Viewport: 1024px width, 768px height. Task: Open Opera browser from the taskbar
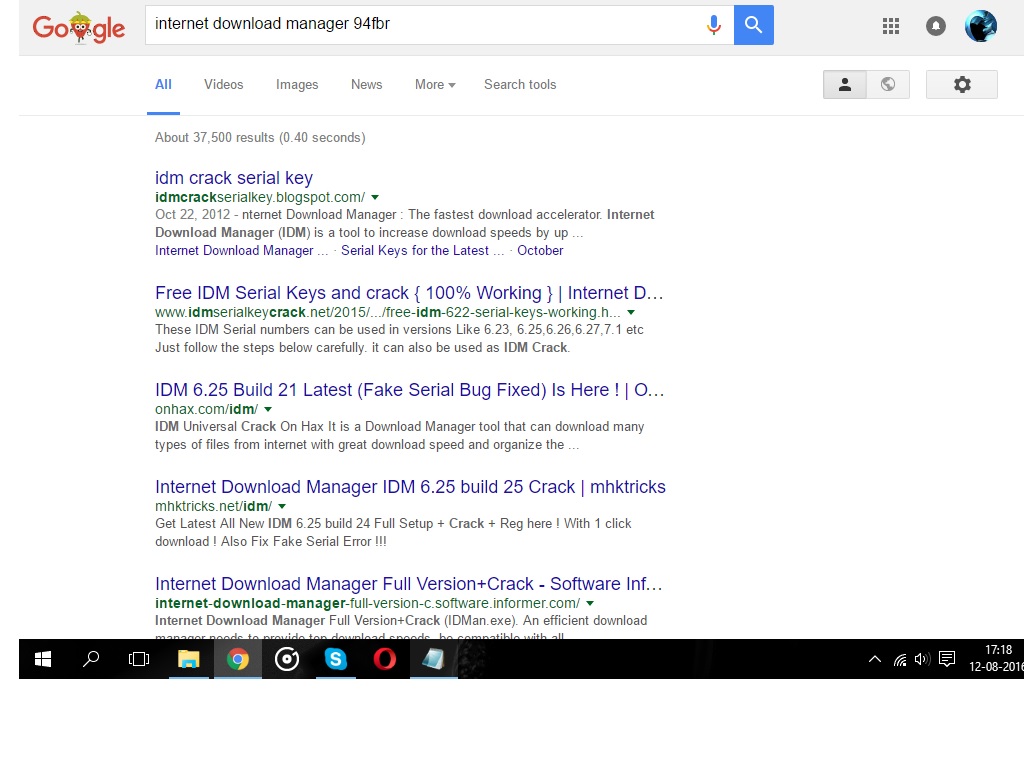point(383,658)
